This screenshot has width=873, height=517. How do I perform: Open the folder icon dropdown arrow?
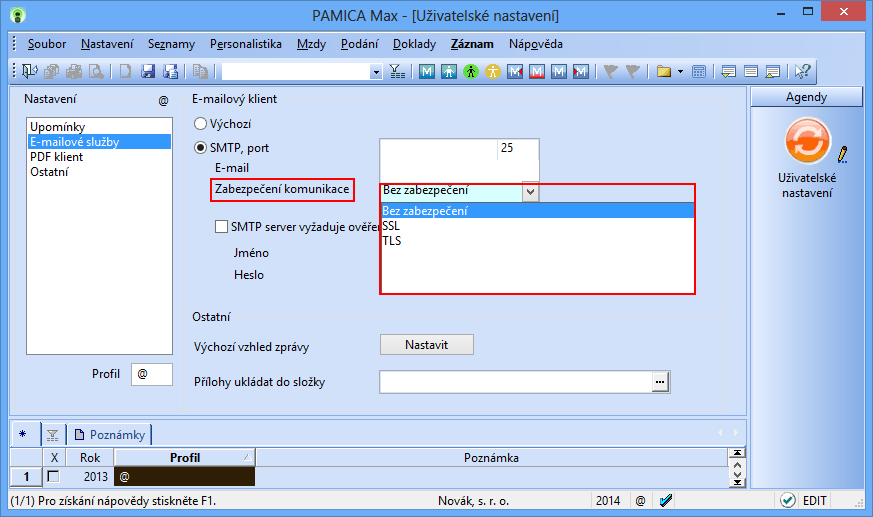[680, 71]
